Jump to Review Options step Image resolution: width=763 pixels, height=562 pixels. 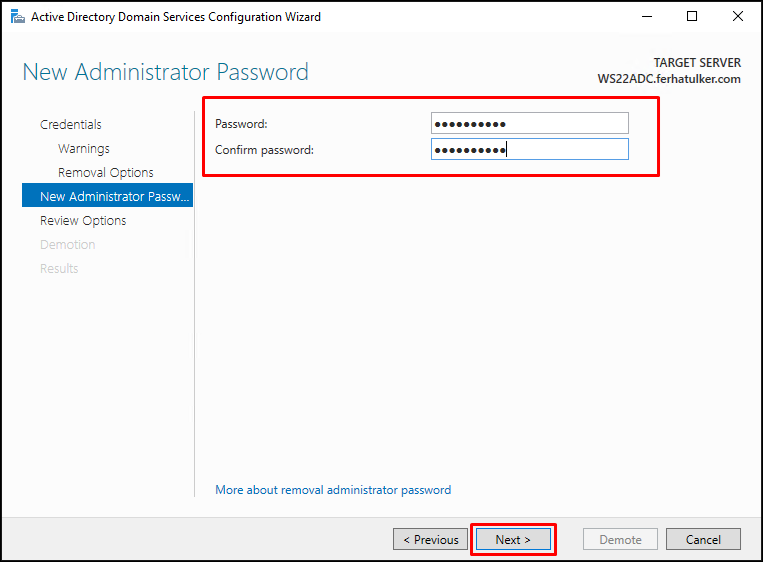(x=83, y=220)
